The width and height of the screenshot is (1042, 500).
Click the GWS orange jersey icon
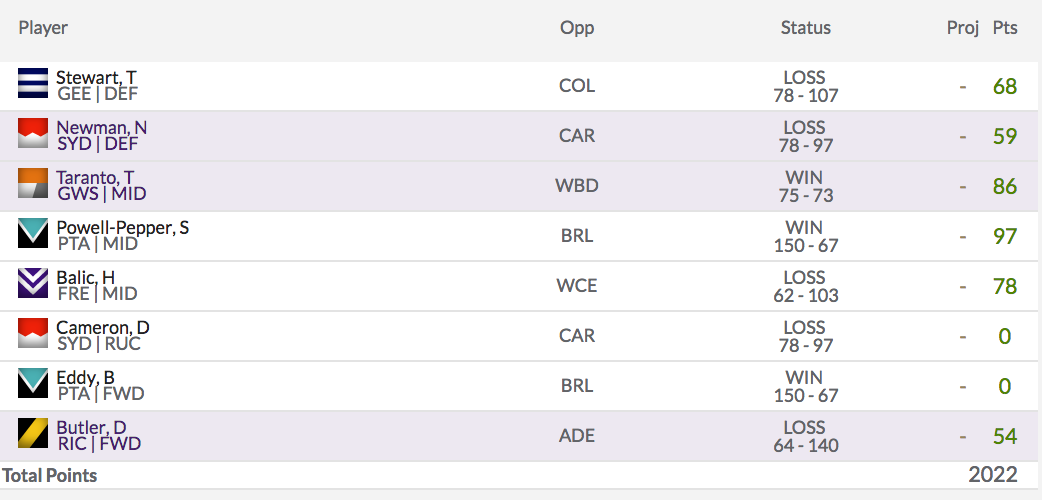(x=33, y=183)
